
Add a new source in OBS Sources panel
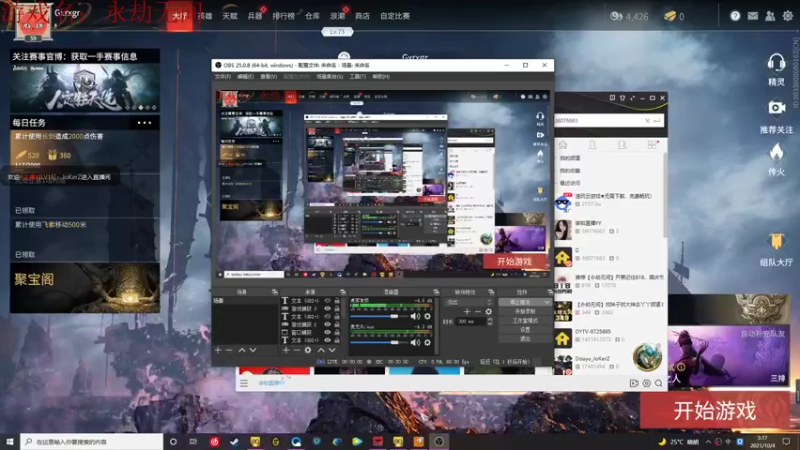point(286,350)
